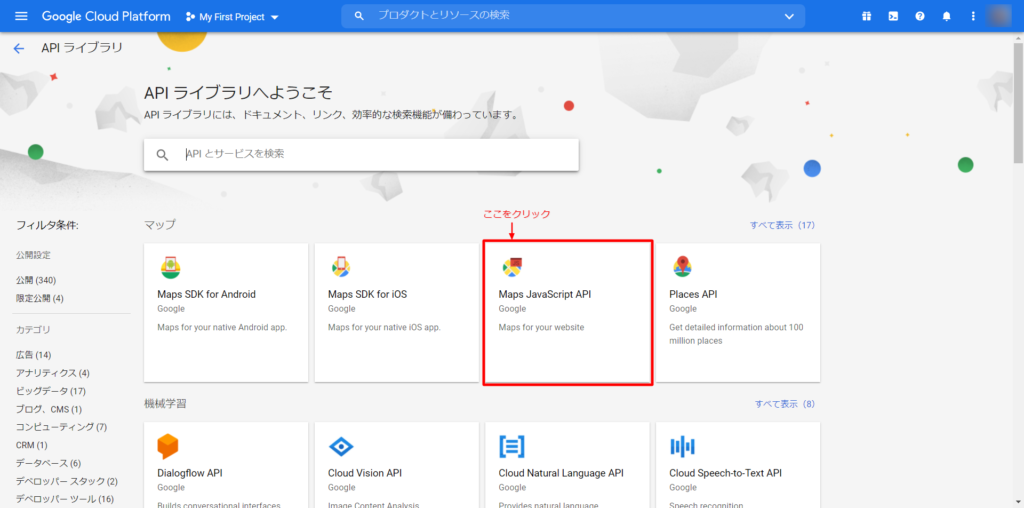Open the hamburger navigation menu

pos(21,16)
